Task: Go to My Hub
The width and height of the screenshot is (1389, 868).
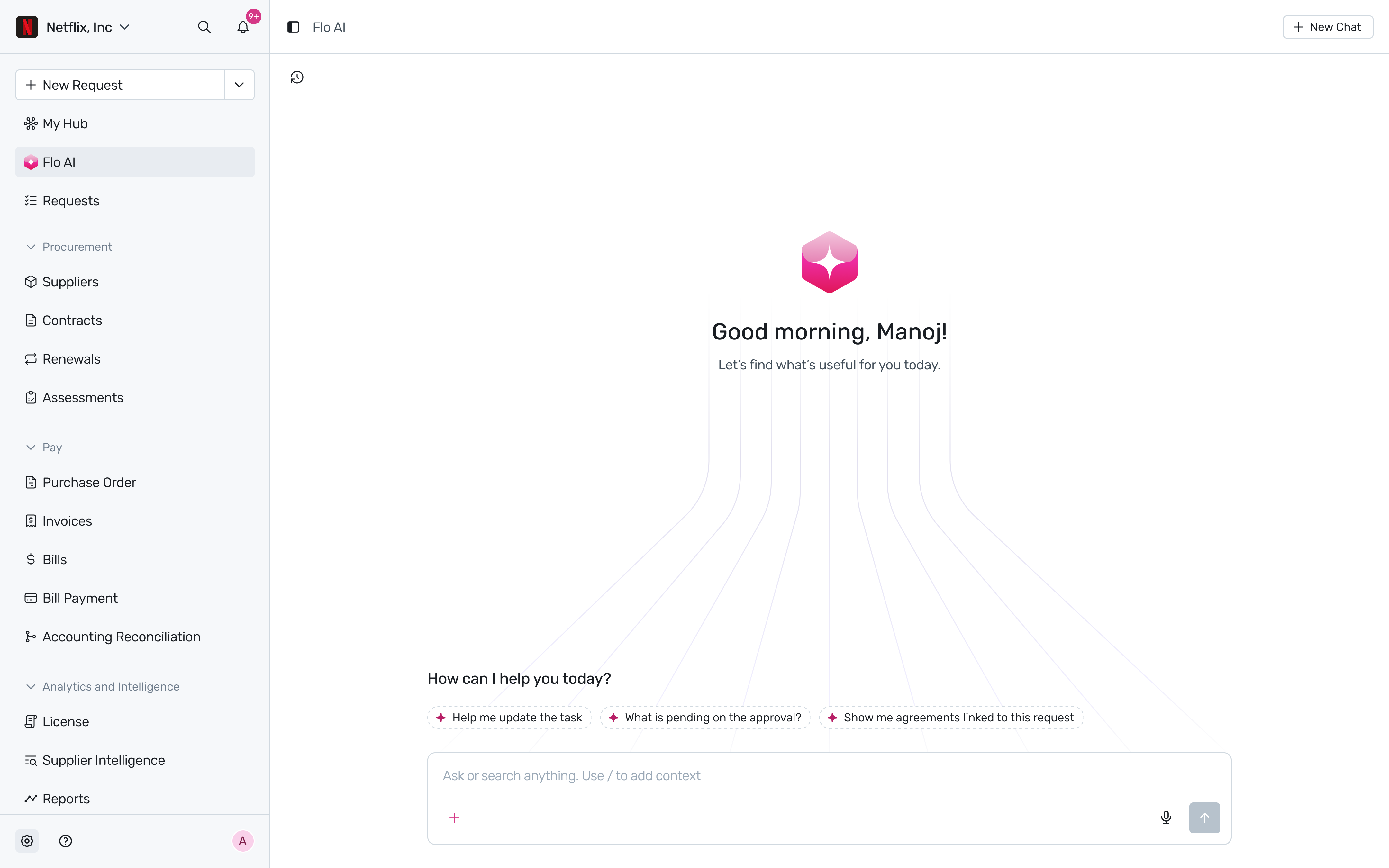Action: coord(135,123)
